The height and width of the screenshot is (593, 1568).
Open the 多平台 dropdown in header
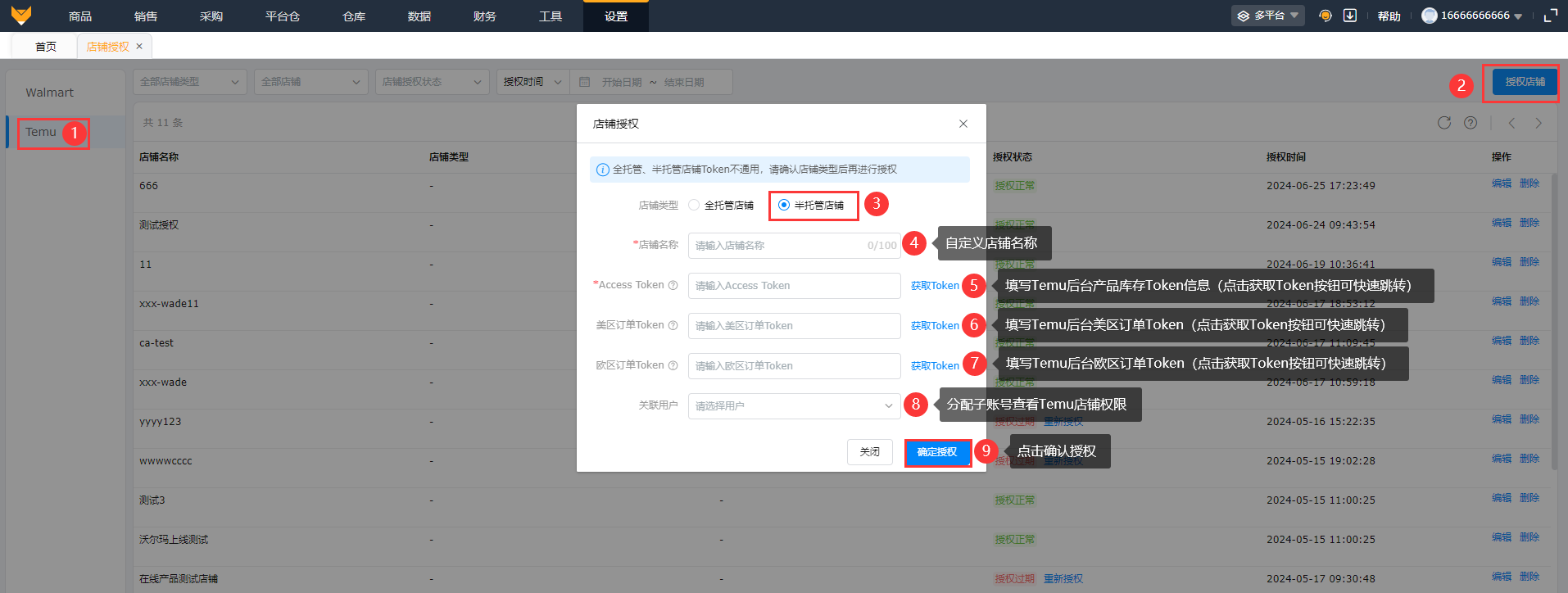click(x=1267, y=16)
